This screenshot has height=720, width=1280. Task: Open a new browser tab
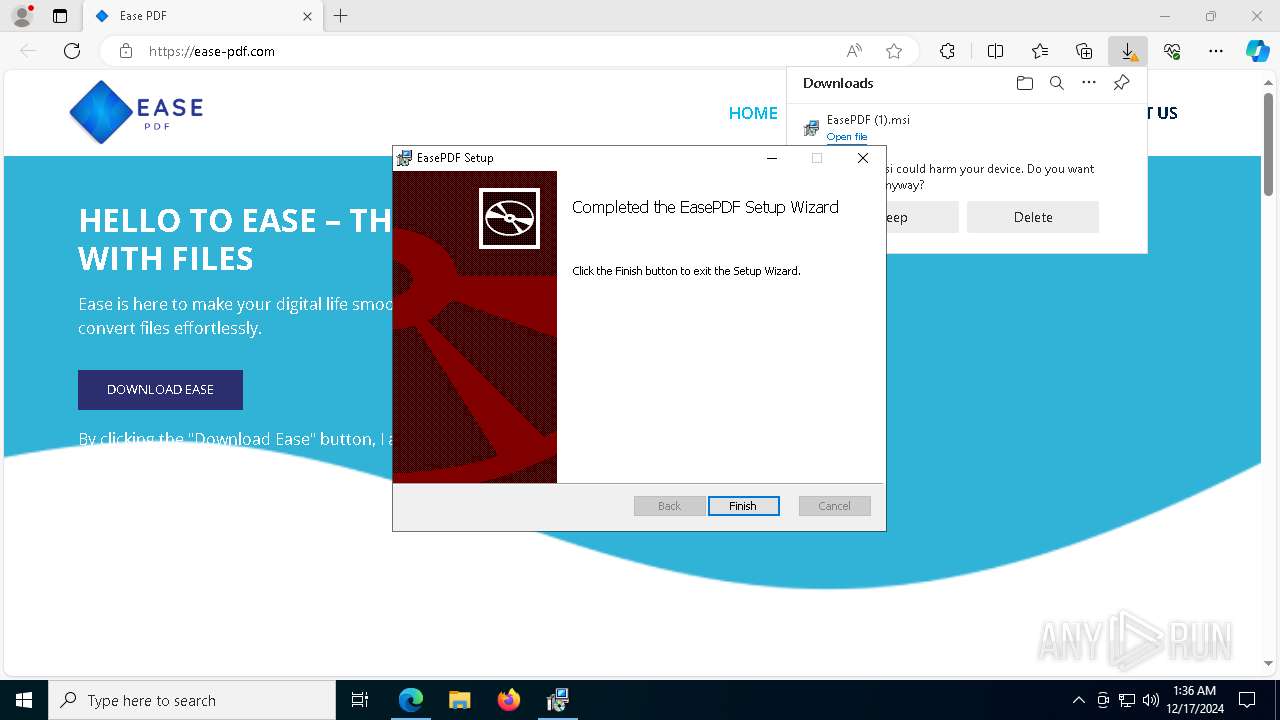pos(341,16)
